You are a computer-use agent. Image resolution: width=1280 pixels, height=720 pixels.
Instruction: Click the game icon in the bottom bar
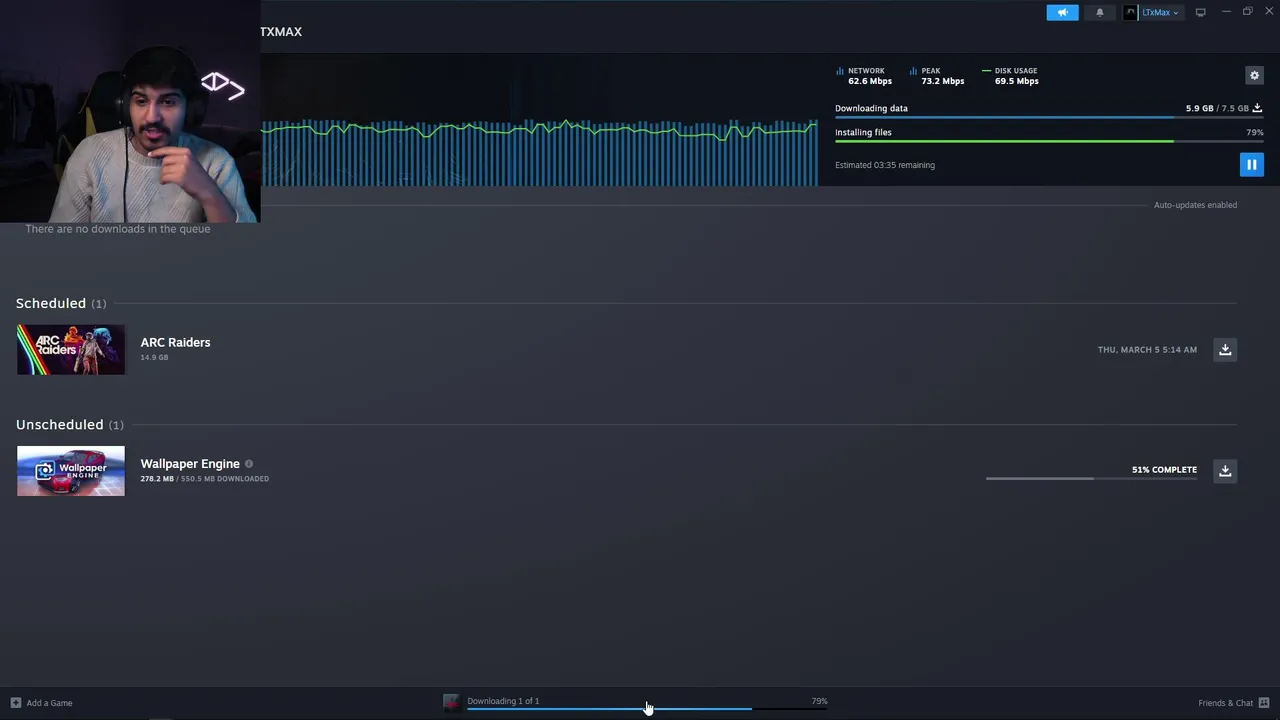tap(451, 703)
